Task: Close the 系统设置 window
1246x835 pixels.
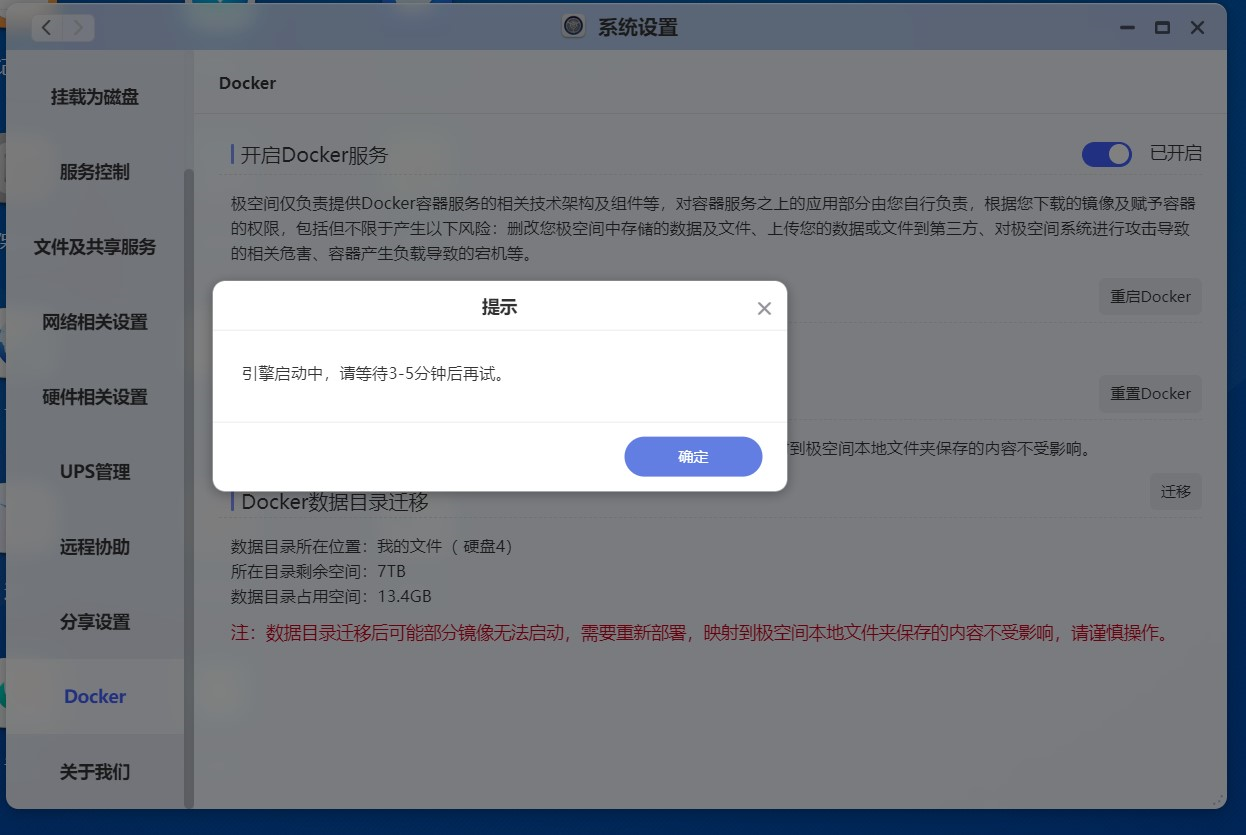Action: pyautogui.click(x=1197, y=28)
